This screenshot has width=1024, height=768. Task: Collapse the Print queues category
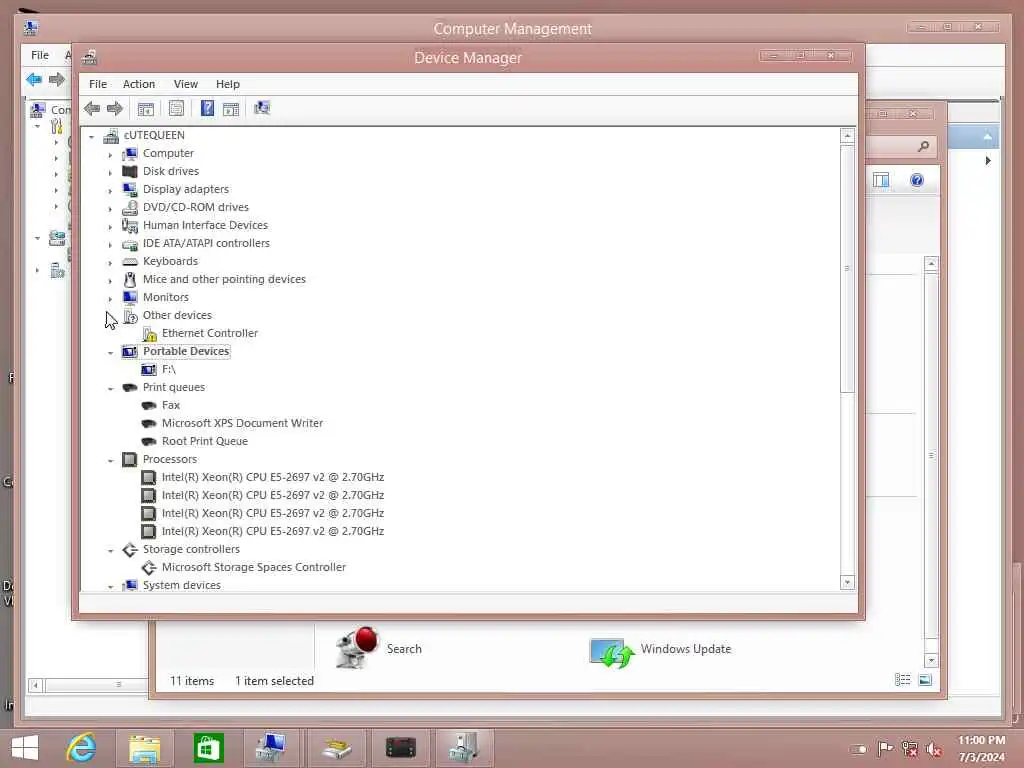point(110,389)
